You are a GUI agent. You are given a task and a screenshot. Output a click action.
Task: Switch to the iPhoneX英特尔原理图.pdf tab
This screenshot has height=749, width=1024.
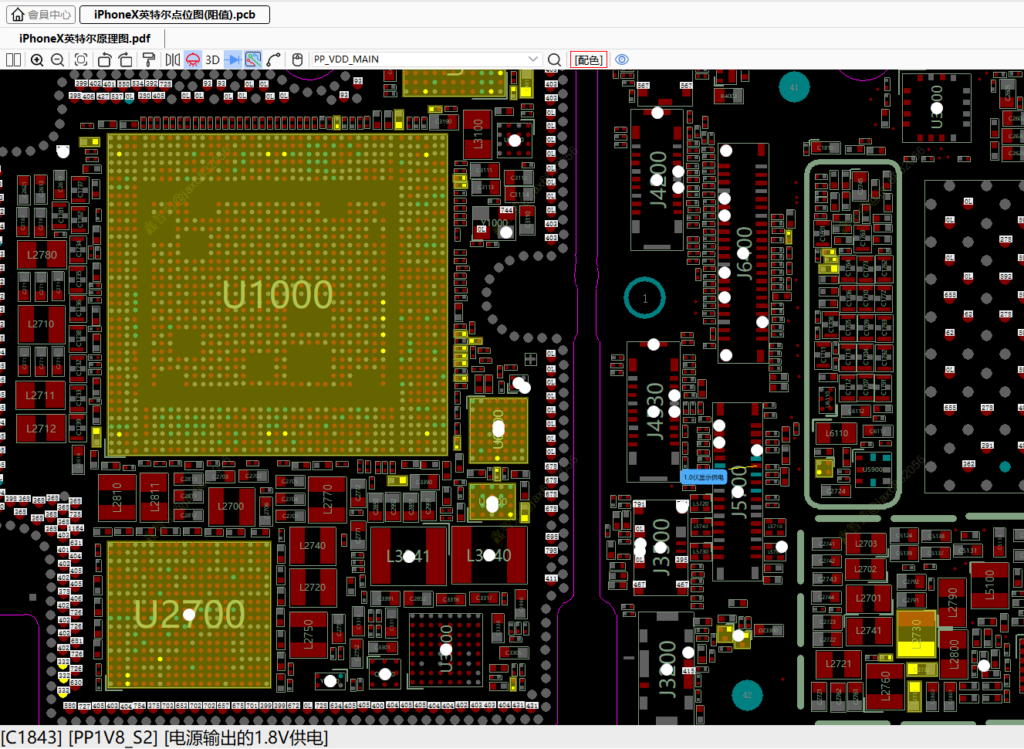tap(85, 39)
